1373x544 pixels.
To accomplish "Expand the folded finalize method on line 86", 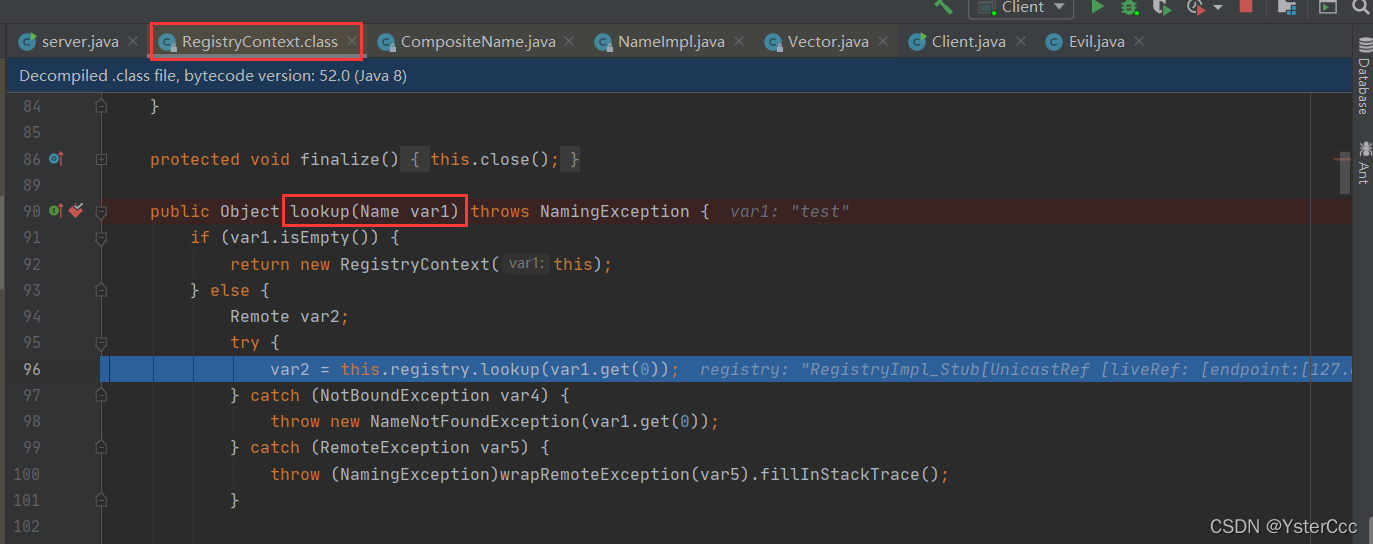I will 101,159.
